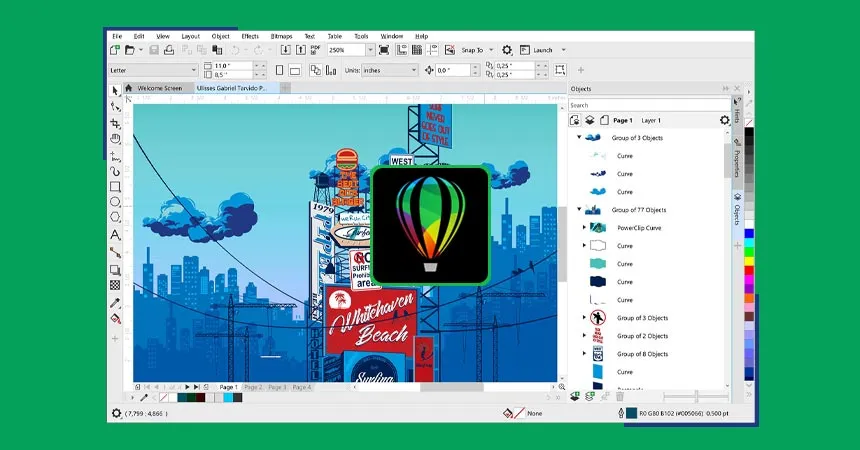
Task: Click the Objects panel search field
Action: pyautogui.click(x=649, y=105)
